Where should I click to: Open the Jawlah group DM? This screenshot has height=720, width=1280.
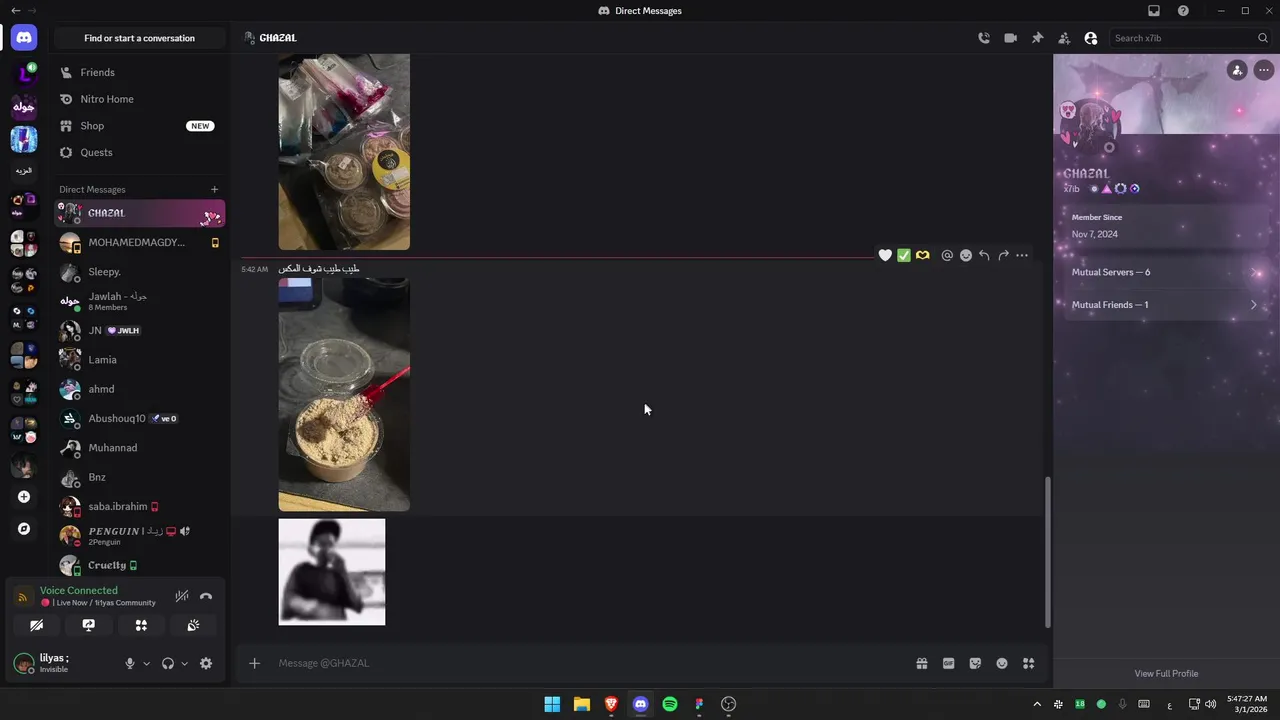(x=140, y=301)
